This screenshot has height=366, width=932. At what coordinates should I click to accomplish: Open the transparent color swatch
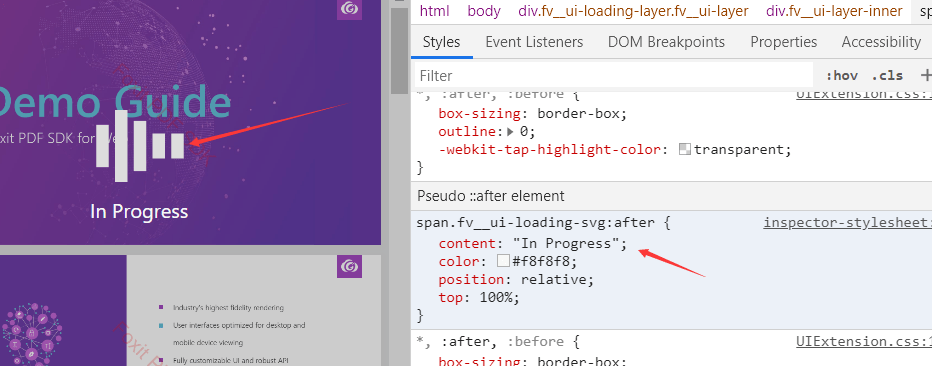685,149
